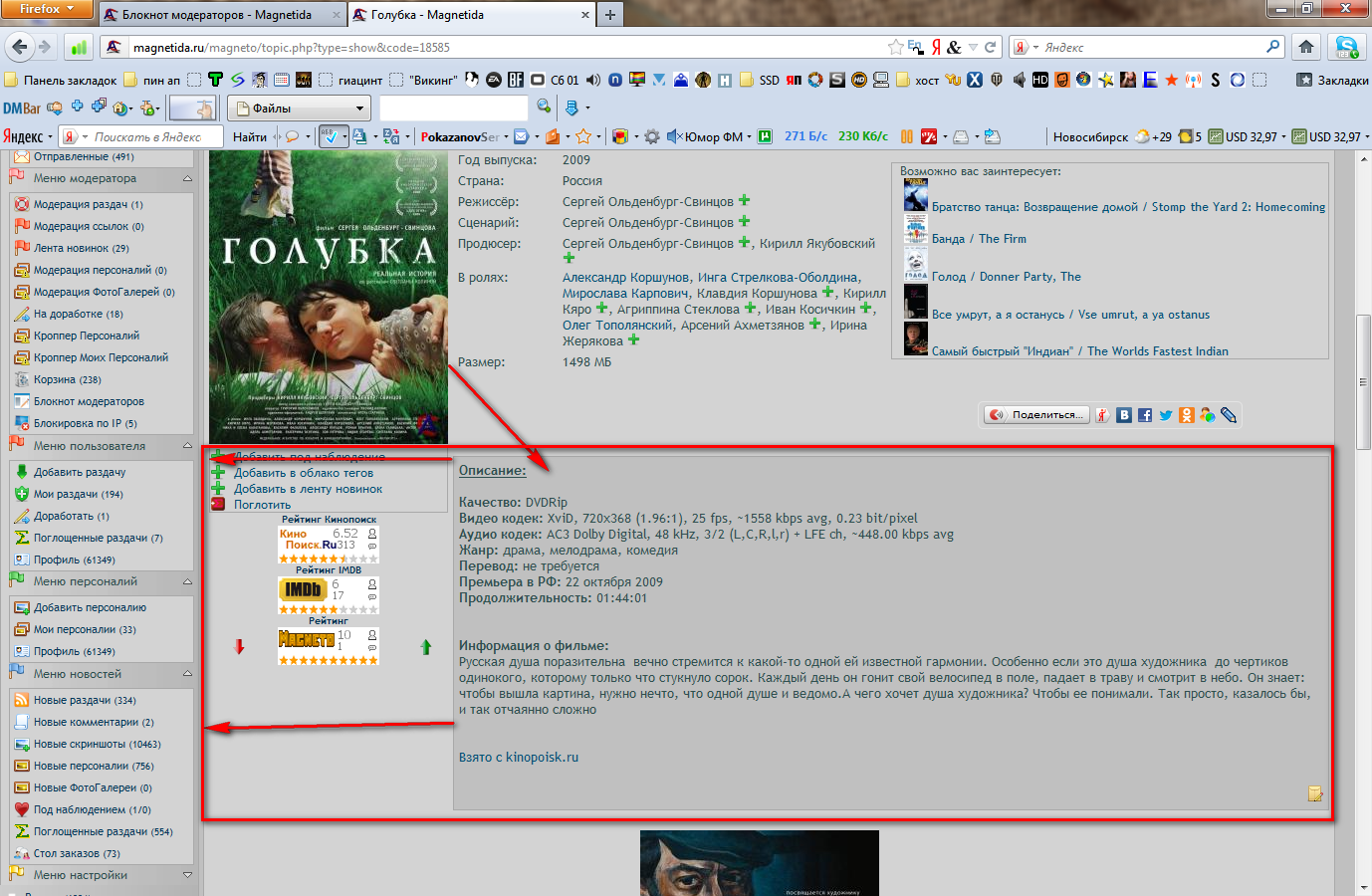Open Голод / Donner Party recommendation

coord(1007,277)
